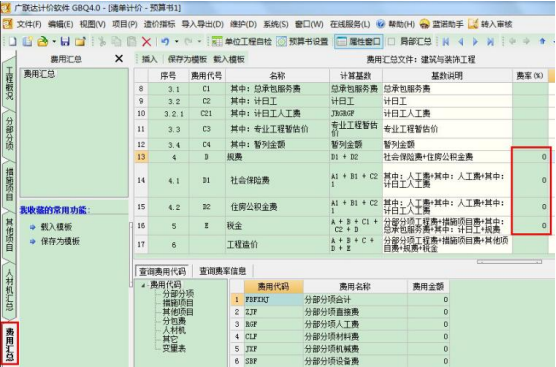Collapse the 费用代码 tree root
Screen dimensions: 556x367
[x=143, y=285]
